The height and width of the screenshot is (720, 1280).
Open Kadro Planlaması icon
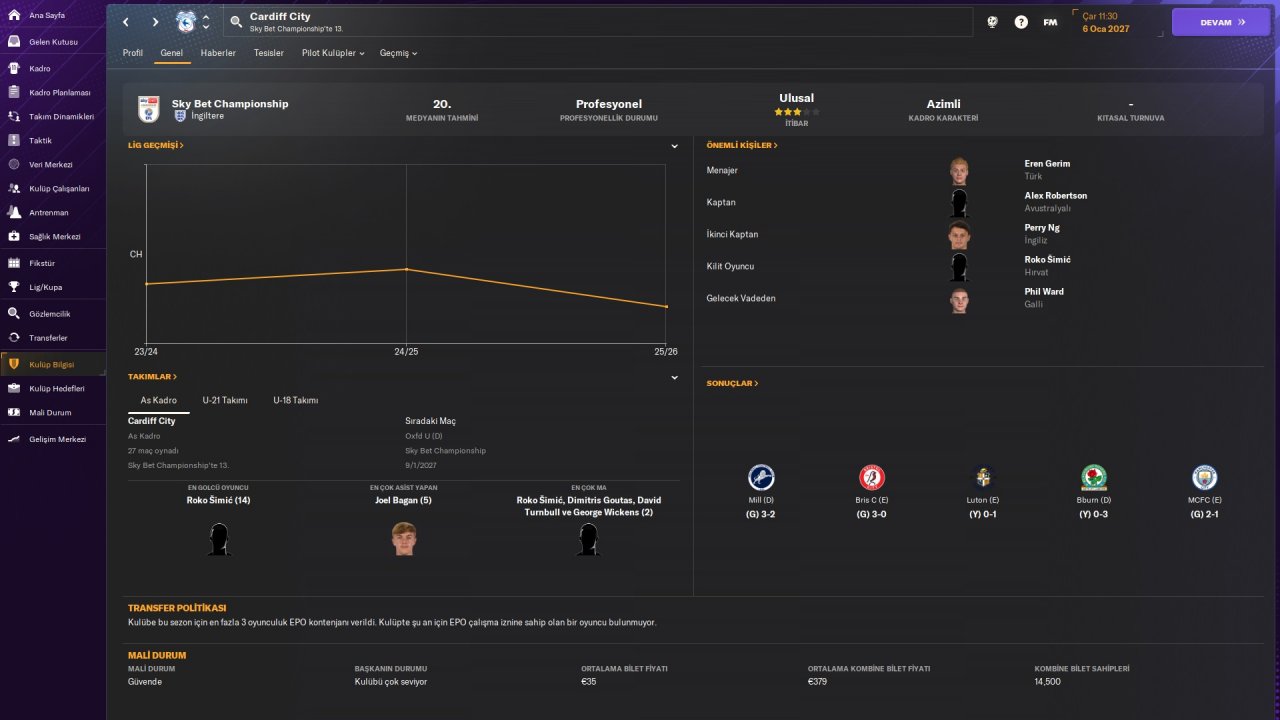click(14, 92)
